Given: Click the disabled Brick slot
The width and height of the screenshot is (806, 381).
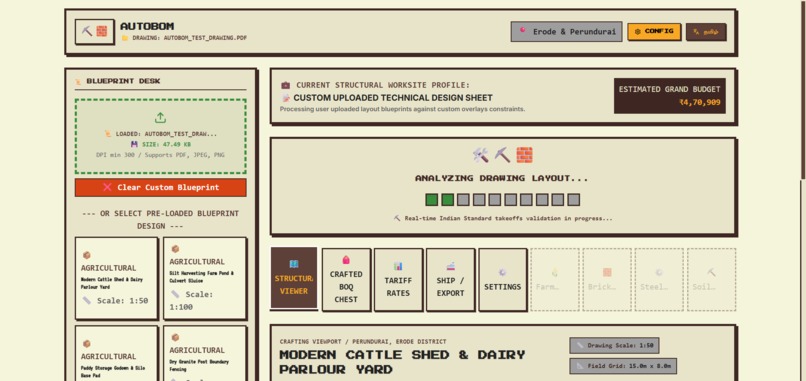Looking at the screenshot, I should pos(607,280).
